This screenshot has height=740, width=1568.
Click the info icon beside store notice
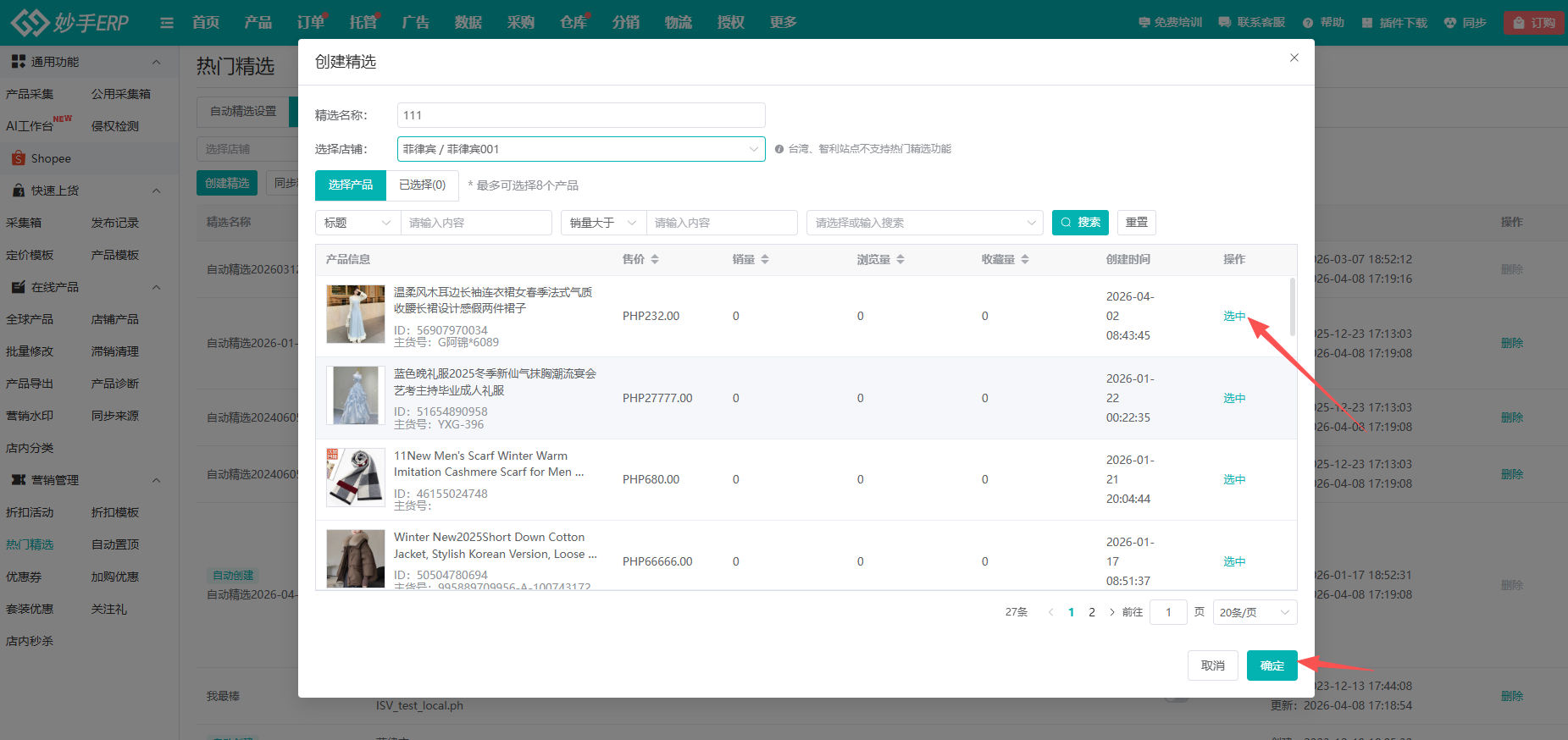coord(779,149)
